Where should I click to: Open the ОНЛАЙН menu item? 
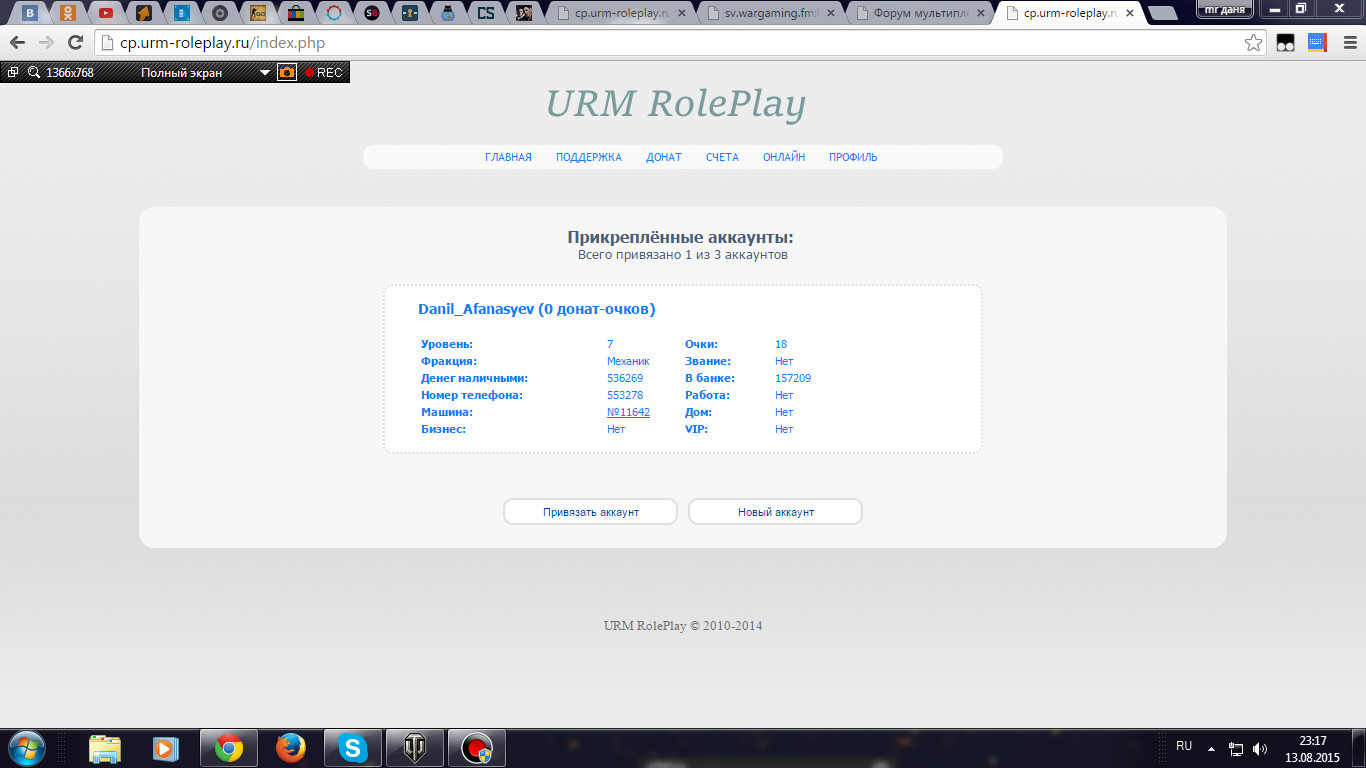pos(784,157)
